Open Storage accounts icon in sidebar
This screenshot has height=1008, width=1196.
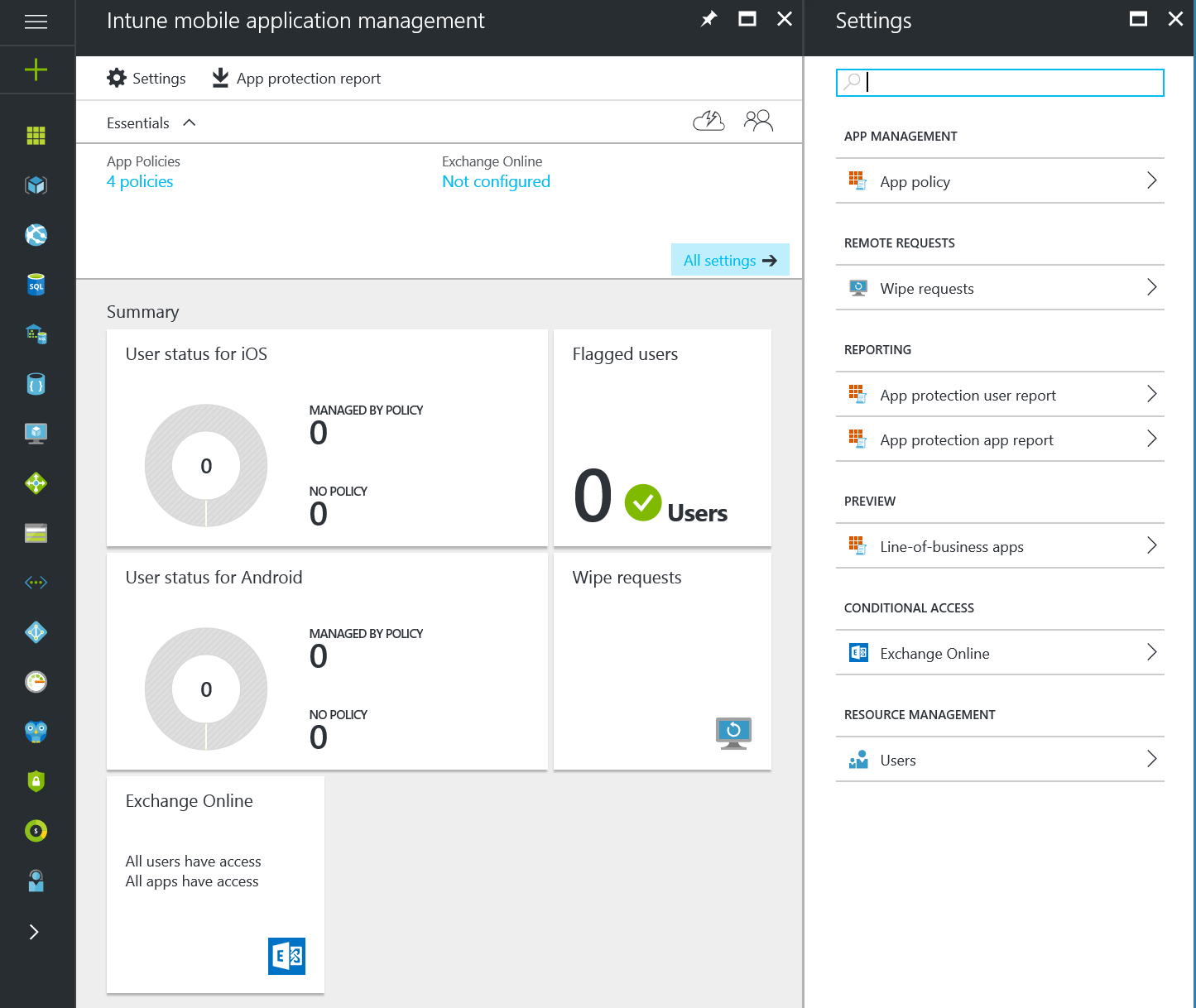click(x=36, y=533)
